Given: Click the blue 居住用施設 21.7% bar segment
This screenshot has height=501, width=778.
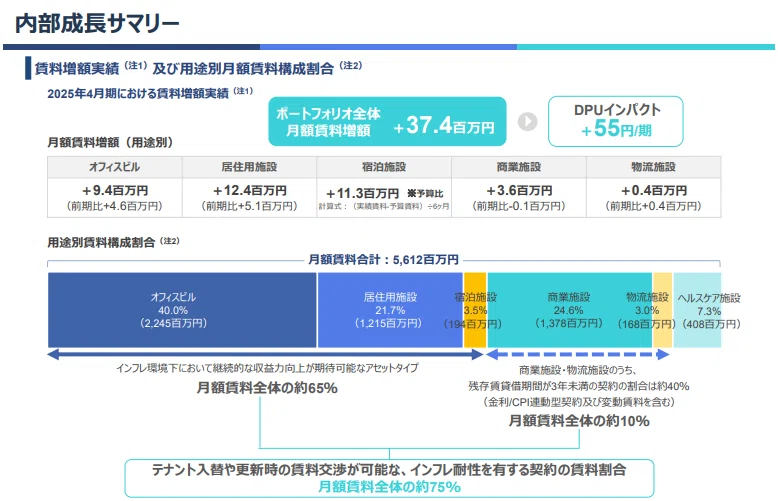Looking at the screenshot, I should pos(390,310).
